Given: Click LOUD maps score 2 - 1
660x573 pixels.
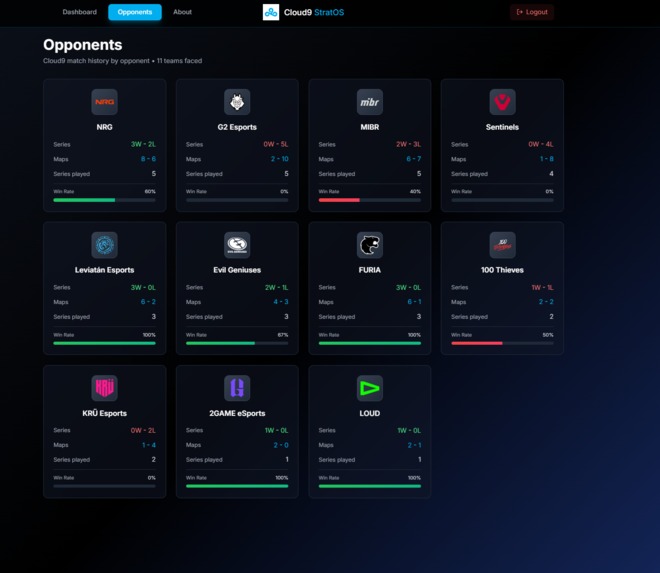Looking at the screenshot, I should pos(414,445).
